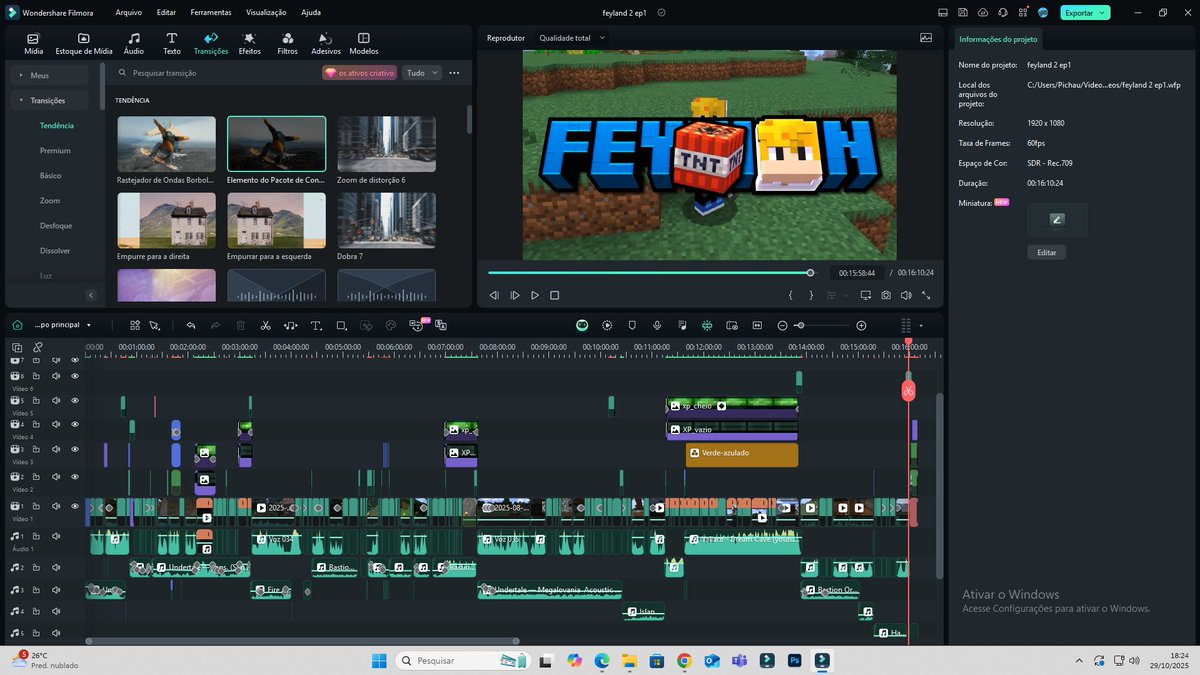Click the preview volume speaker icon

(906, 295)
